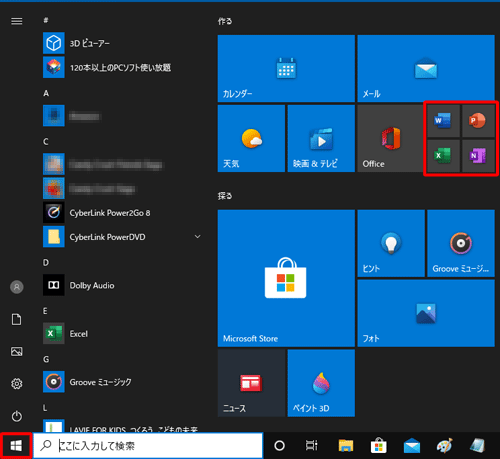Open the user account icon

tap(17, 287)
